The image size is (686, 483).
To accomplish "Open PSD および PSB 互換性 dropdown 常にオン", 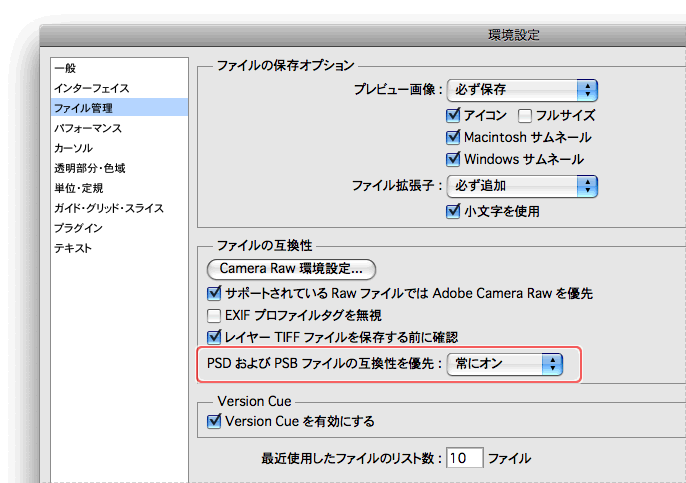I will pos(504,364).
